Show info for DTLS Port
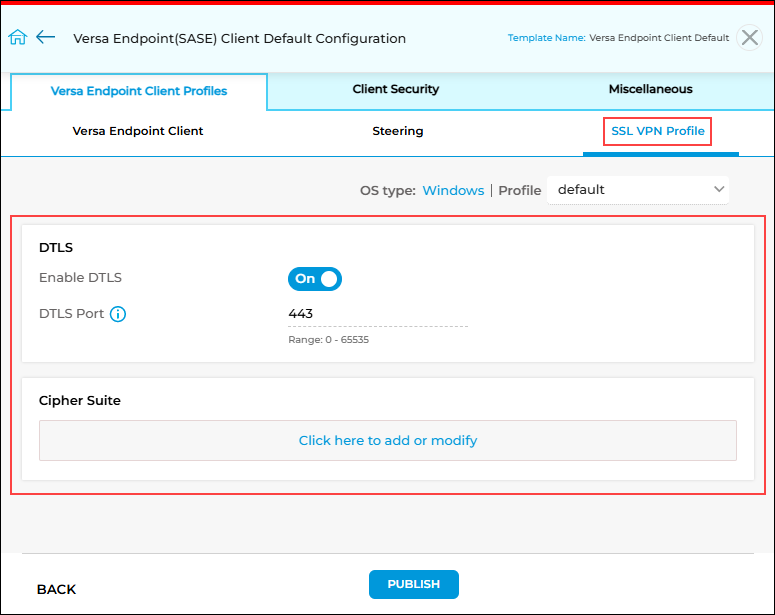The width and height of the screenshot is (775, 615). click(118, 314)
